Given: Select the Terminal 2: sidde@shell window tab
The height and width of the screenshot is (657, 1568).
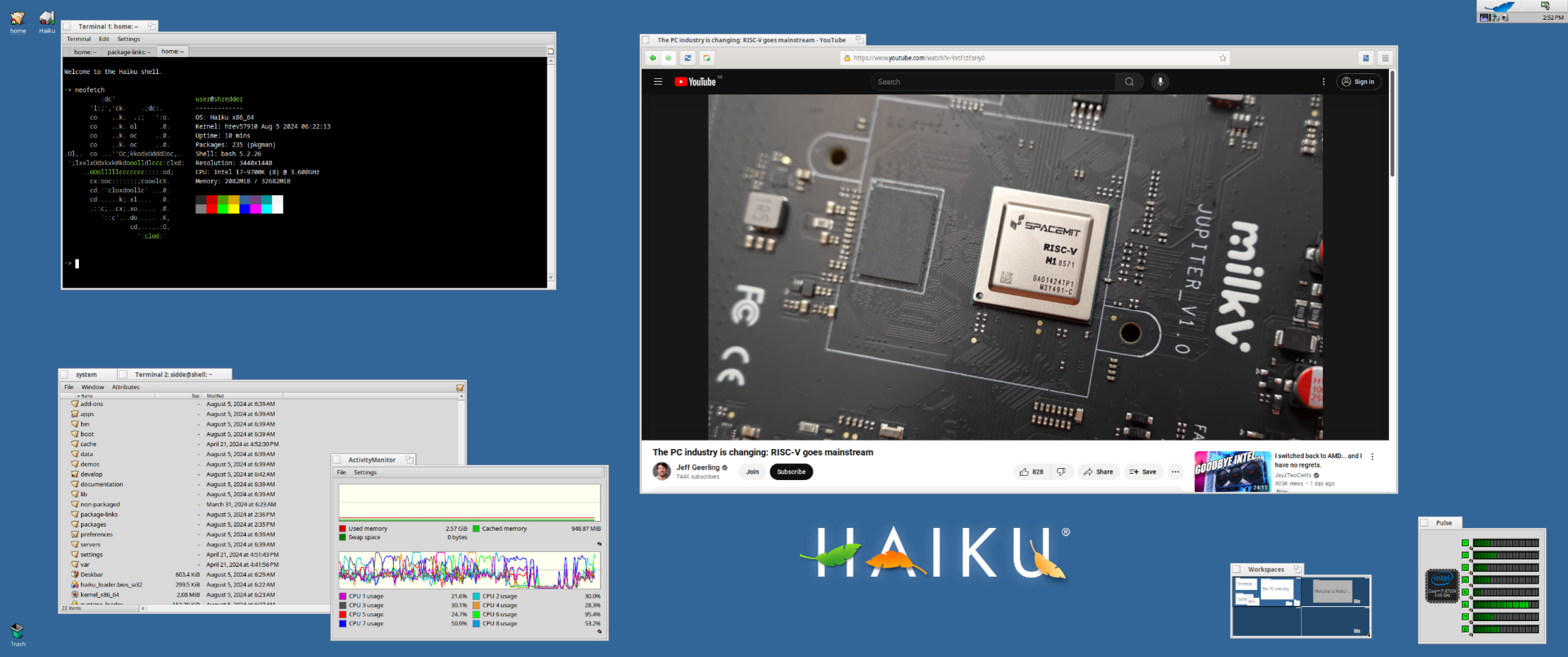Looking at the screenshot, I should point(173,374).
